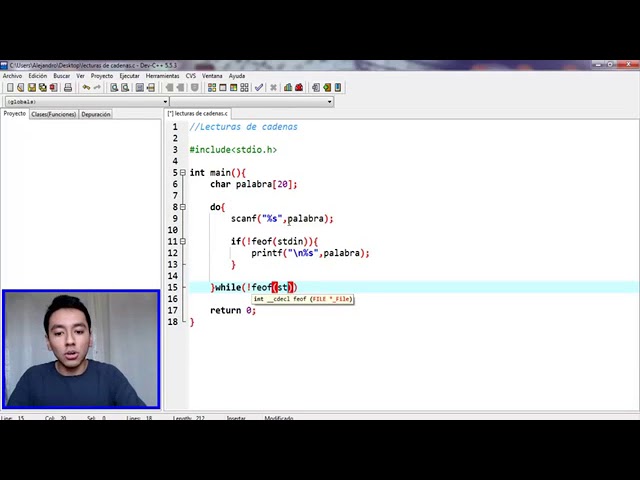Click line number 10 in the gutter
The image size is (640, 480).
pyautogui.click(x=173, y=230)
